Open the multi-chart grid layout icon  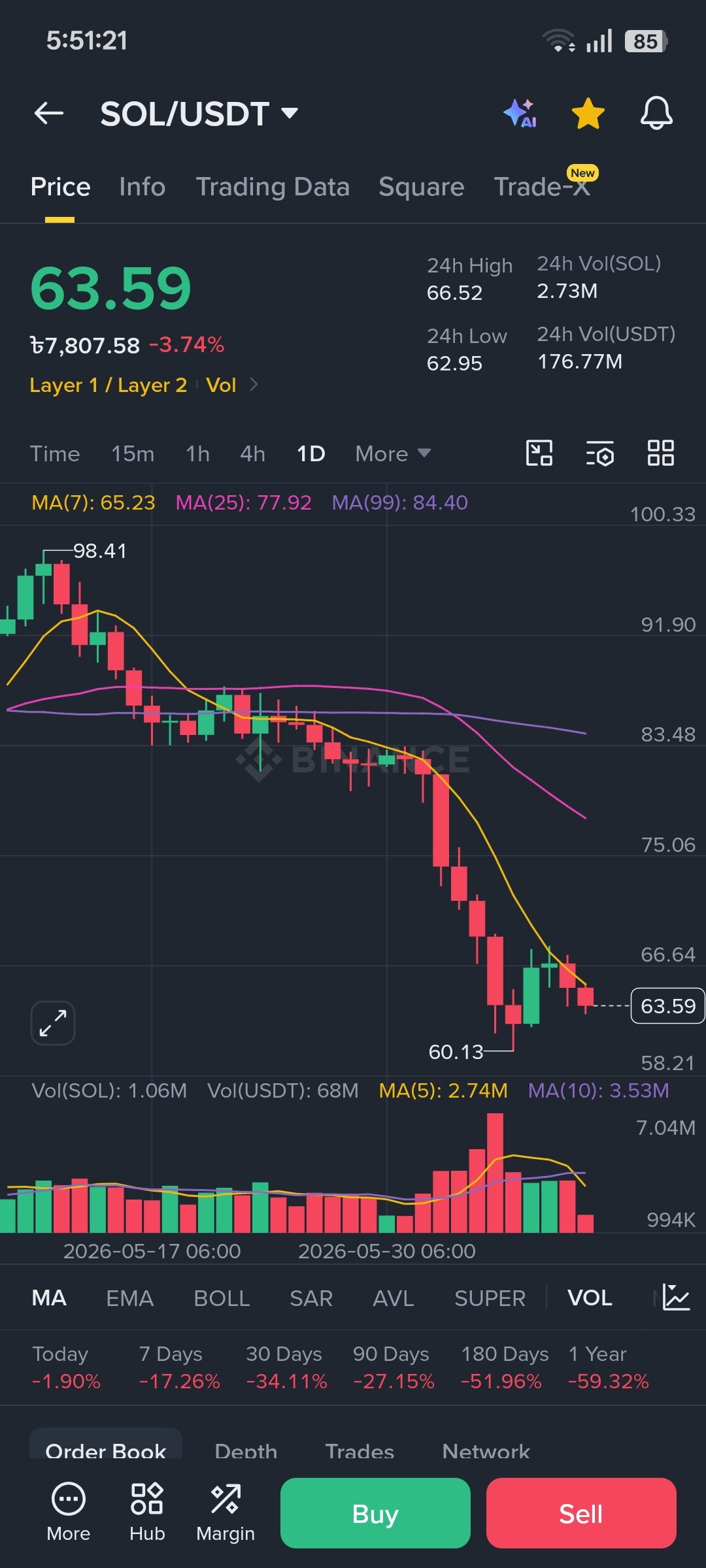pos(661,453)
